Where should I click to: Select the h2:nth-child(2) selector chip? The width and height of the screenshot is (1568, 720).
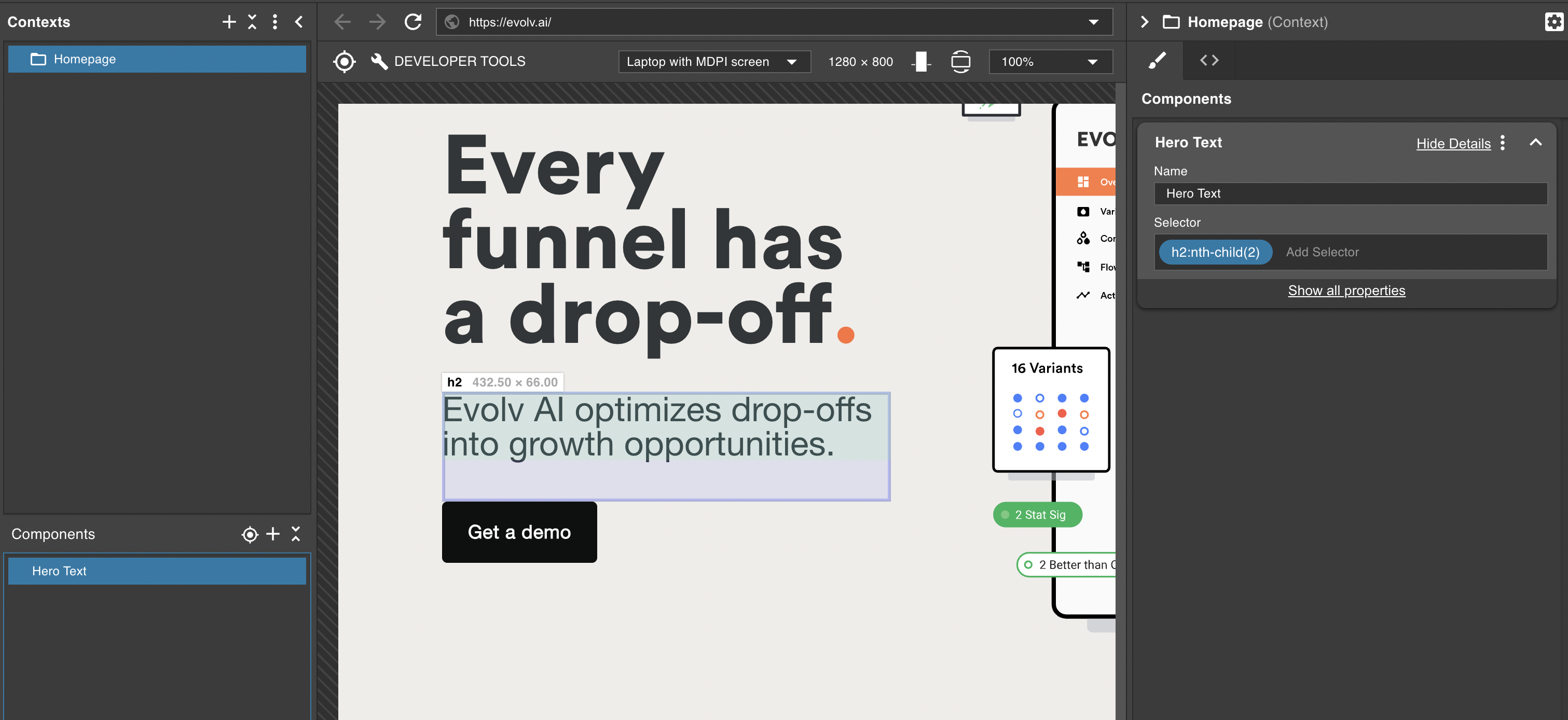coord(1215,252)
